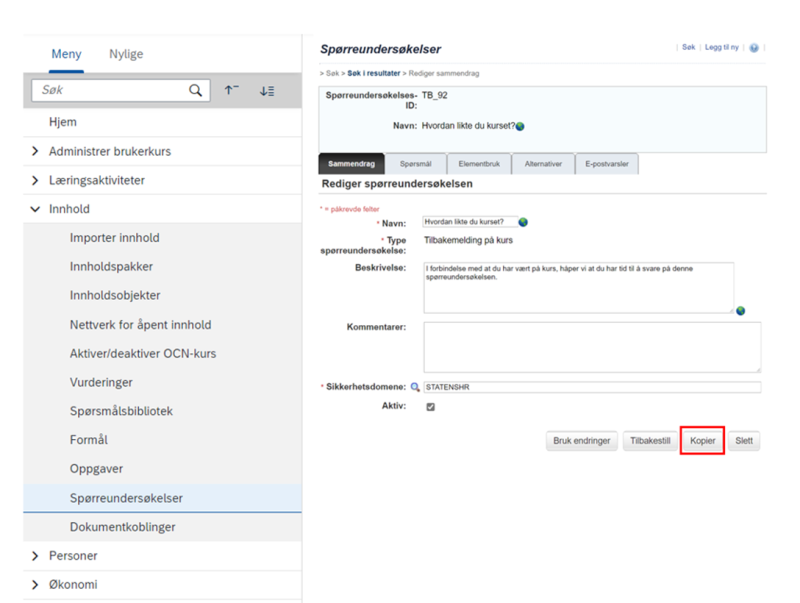Switch to the Spørsmål tab

415,164
